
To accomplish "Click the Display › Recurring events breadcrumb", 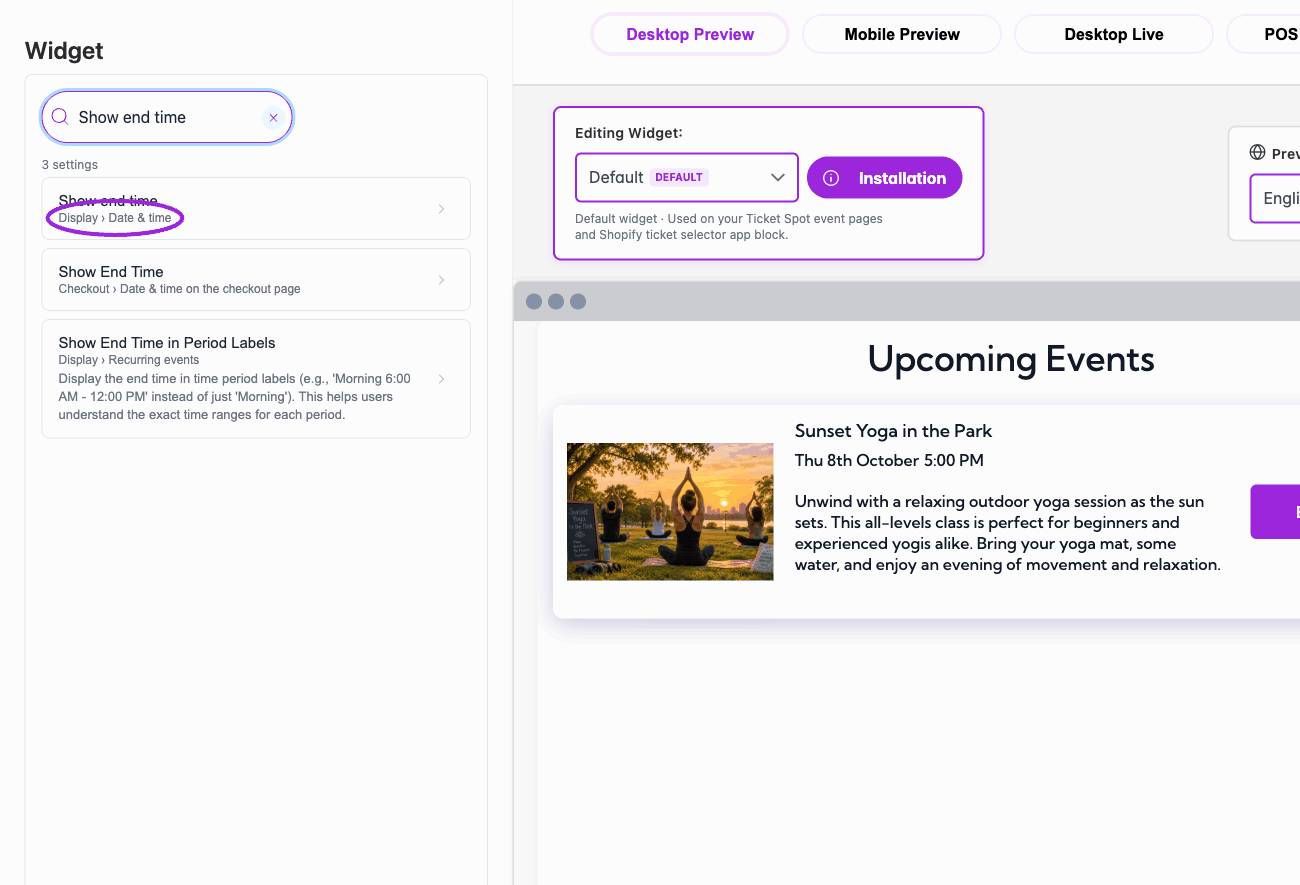I will point(129,360).
